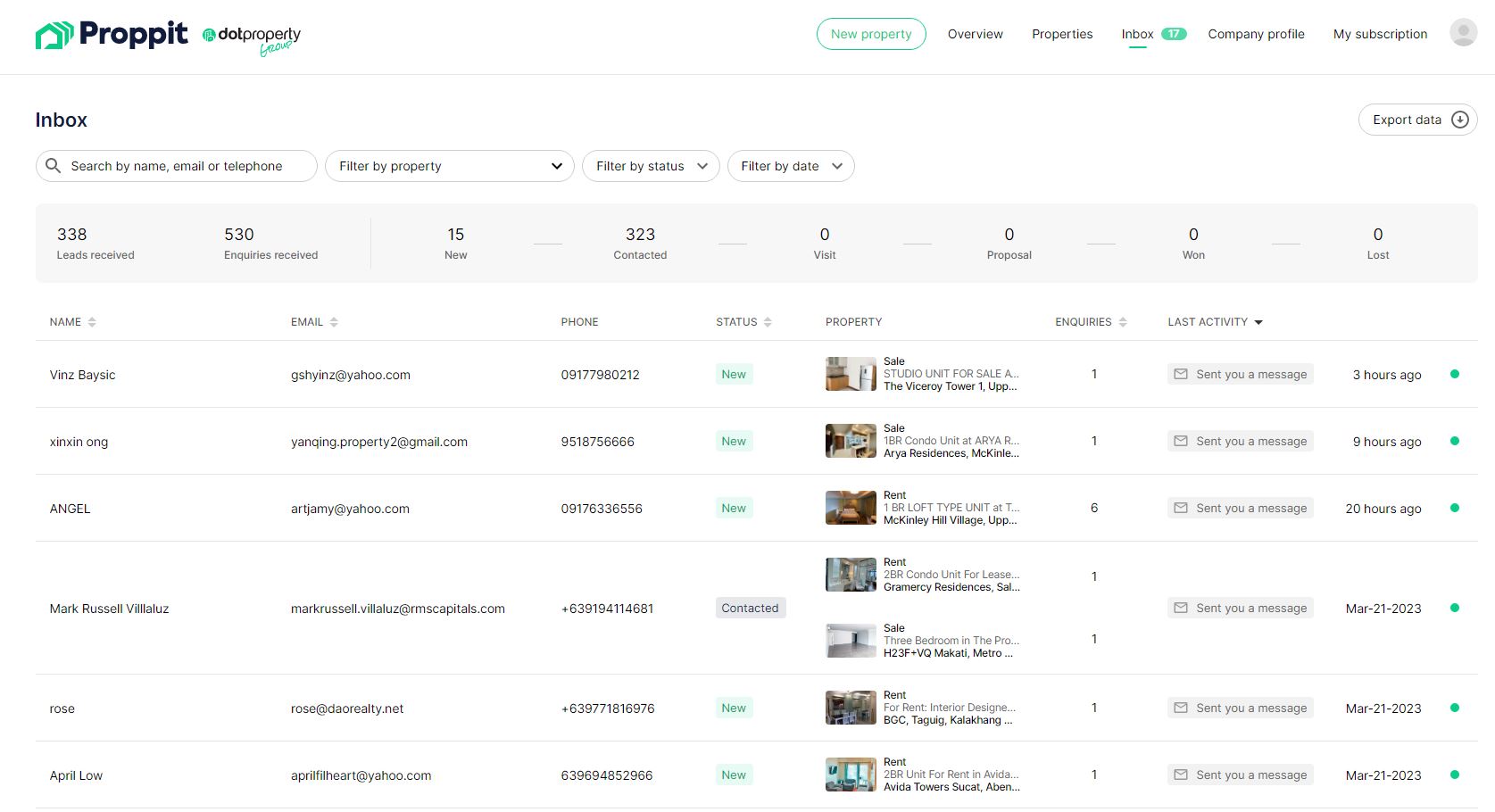Sort by Enquiries column arrows
The width and height of the screenshot is (1495, 812).
click(1123, 322)
